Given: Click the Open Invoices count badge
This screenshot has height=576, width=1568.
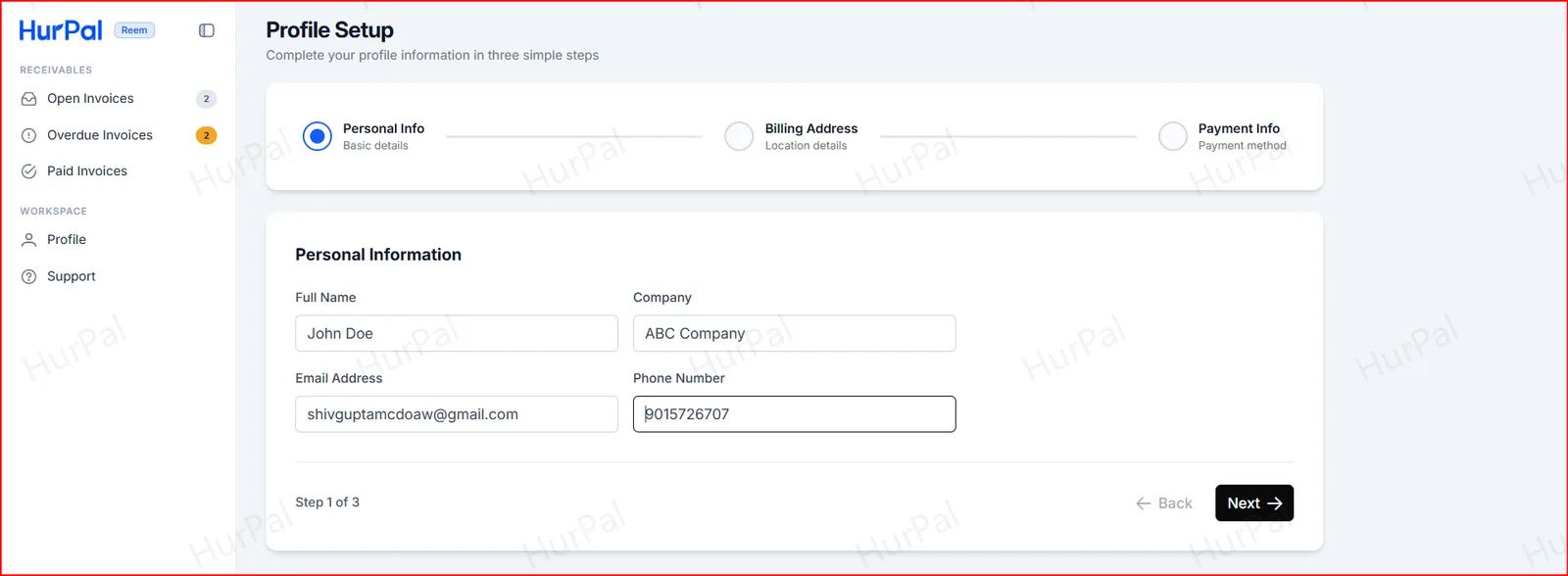Looking at the screenshot, I should point(206,99).
